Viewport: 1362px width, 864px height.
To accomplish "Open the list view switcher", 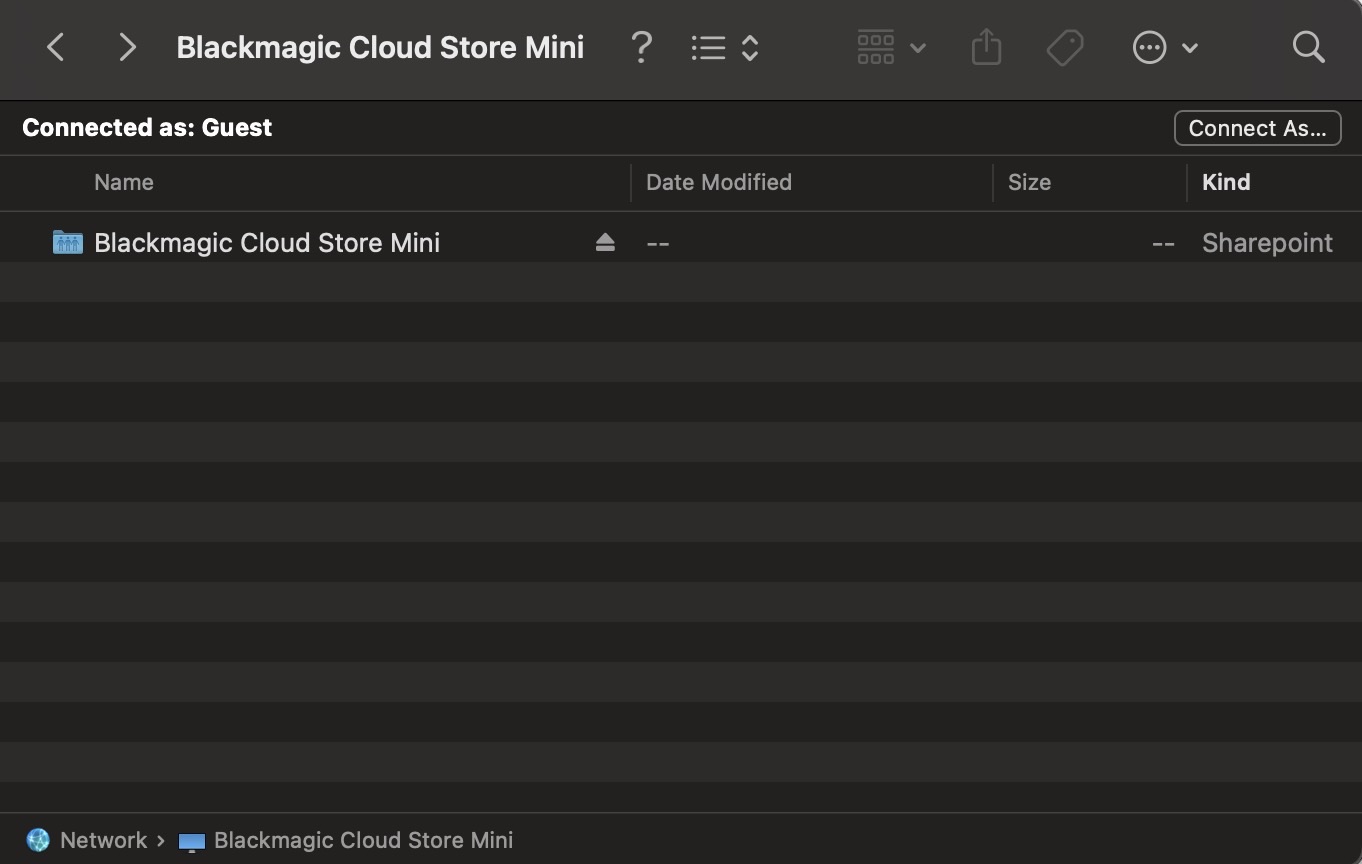I will [725, 47].
